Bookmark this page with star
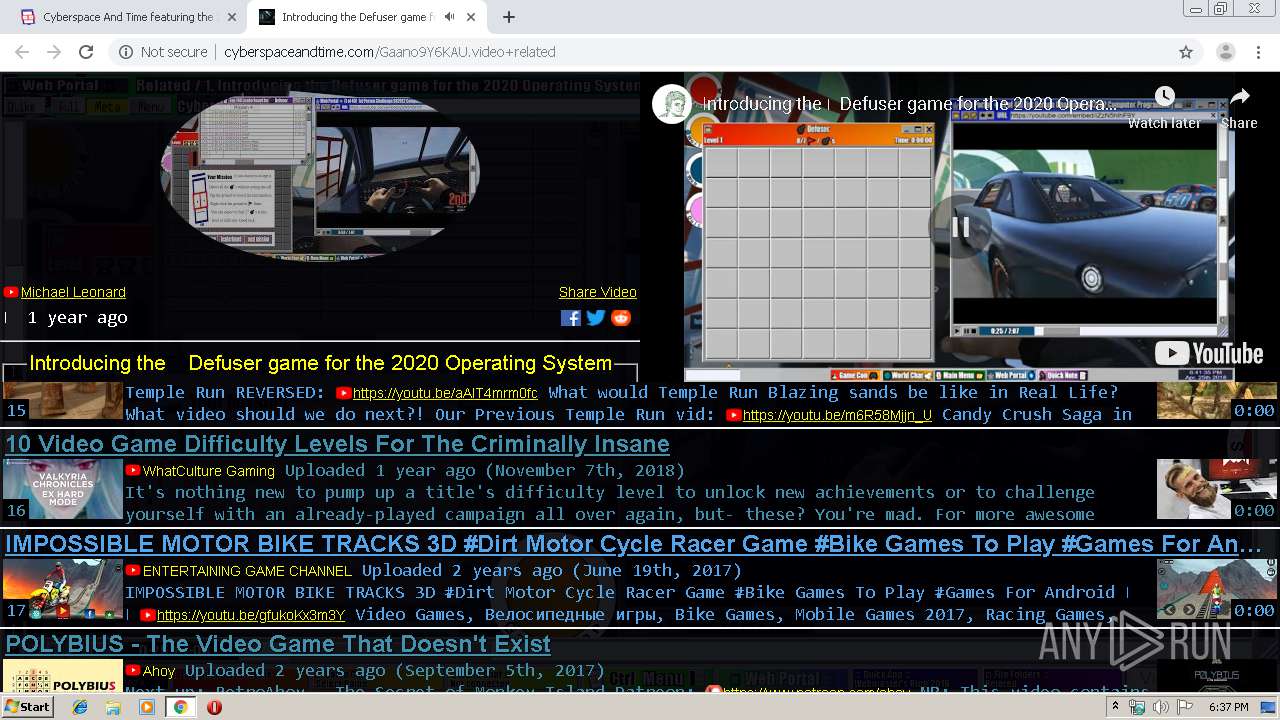This screenshot has width=1280, height=720. pos(1186,52)
